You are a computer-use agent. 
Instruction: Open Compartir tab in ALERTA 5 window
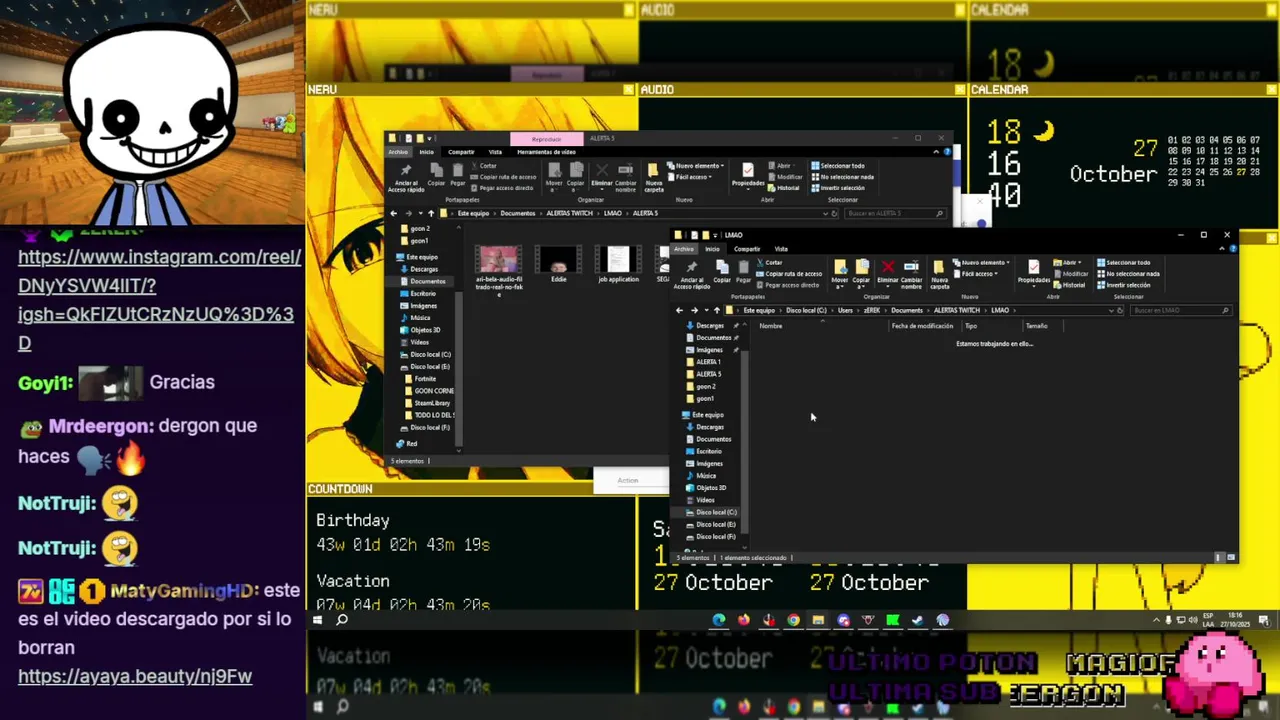click(461, 151)
